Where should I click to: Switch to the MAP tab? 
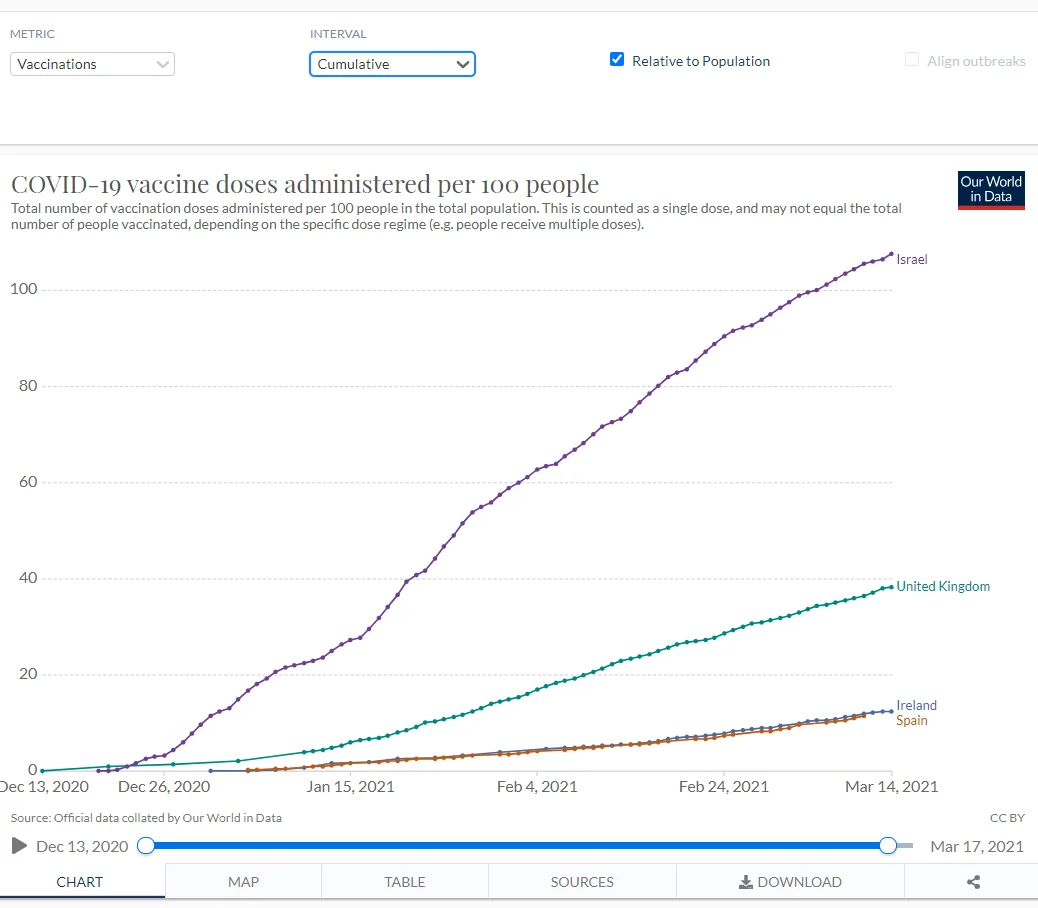(x=243, y=882)
